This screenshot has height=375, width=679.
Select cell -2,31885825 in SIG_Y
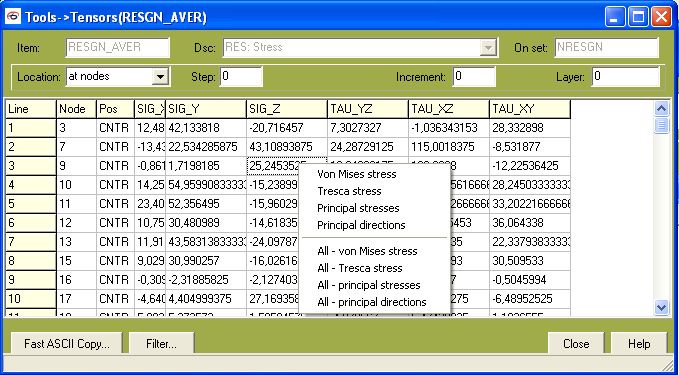(x=206, y=280)
